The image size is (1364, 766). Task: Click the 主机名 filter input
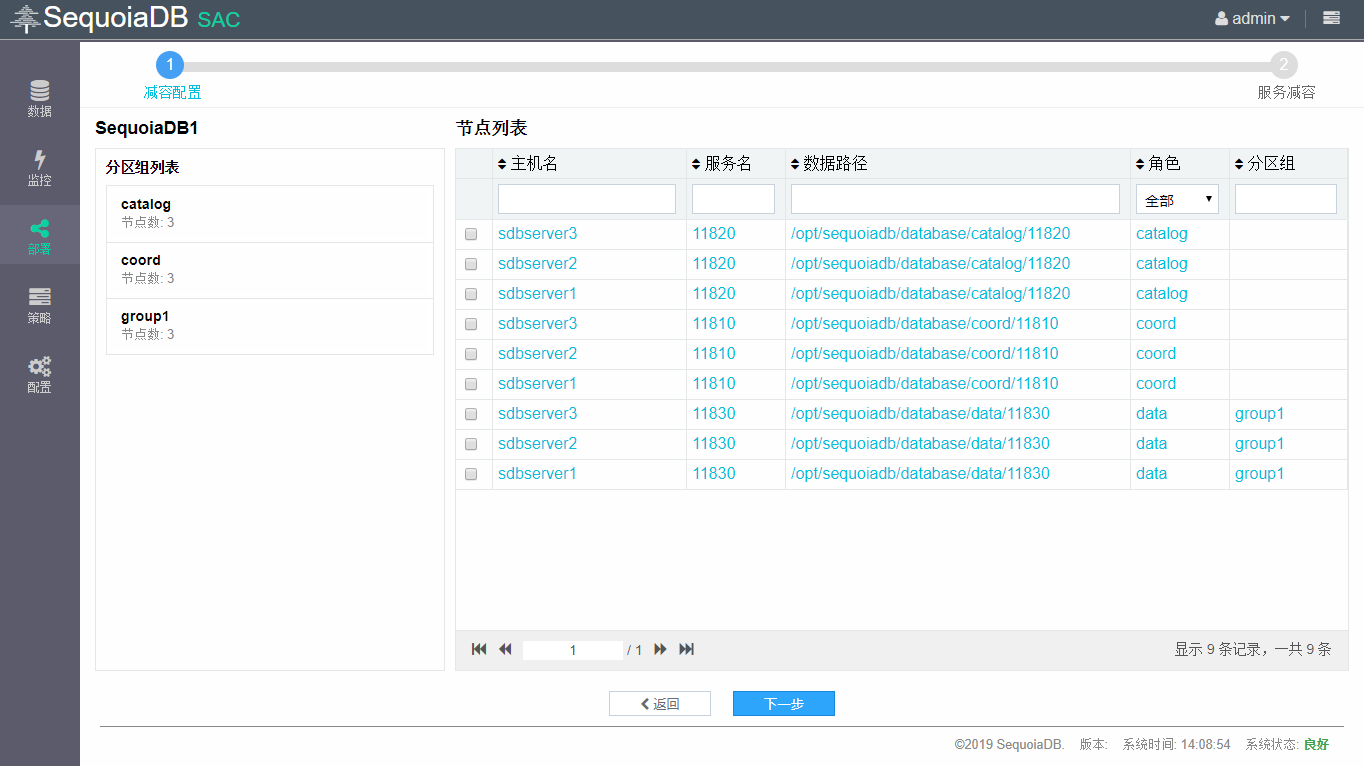click(587, 199)
